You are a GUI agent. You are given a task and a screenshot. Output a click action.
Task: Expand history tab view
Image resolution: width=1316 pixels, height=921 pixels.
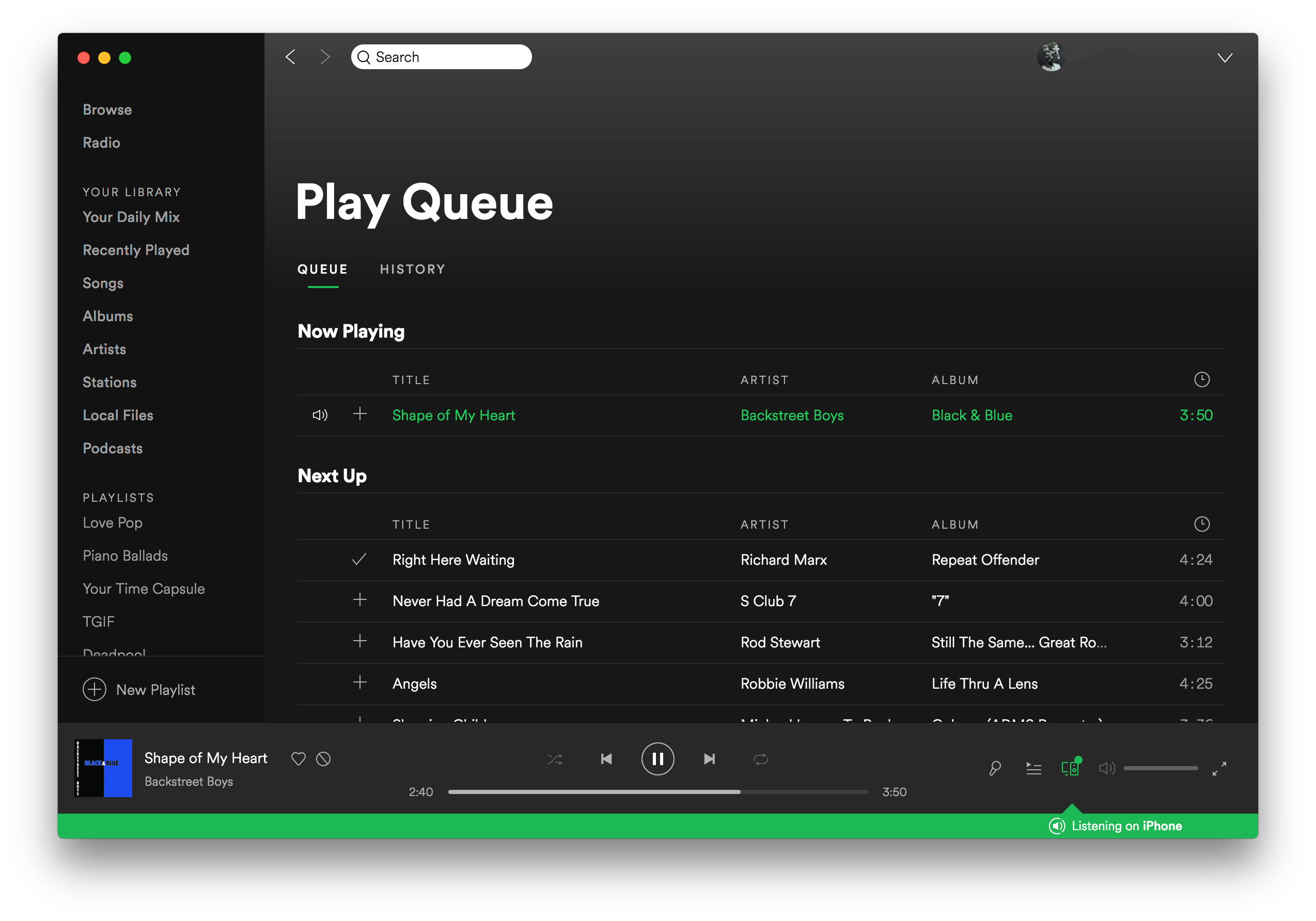[413, 268]
